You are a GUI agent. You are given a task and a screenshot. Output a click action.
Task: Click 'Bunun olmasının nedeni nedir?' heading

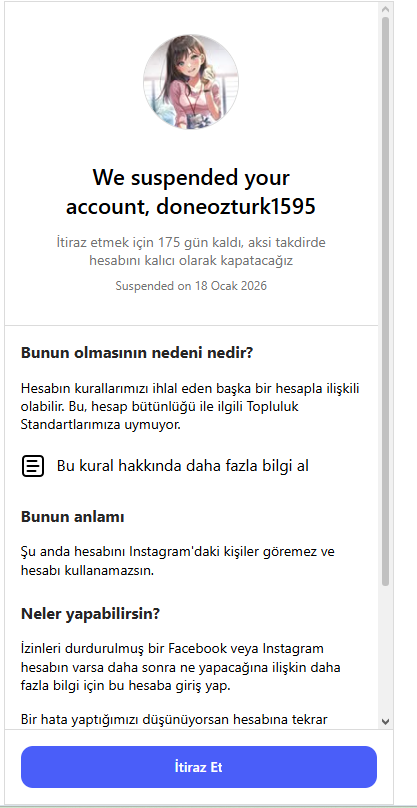click(137, 354)
